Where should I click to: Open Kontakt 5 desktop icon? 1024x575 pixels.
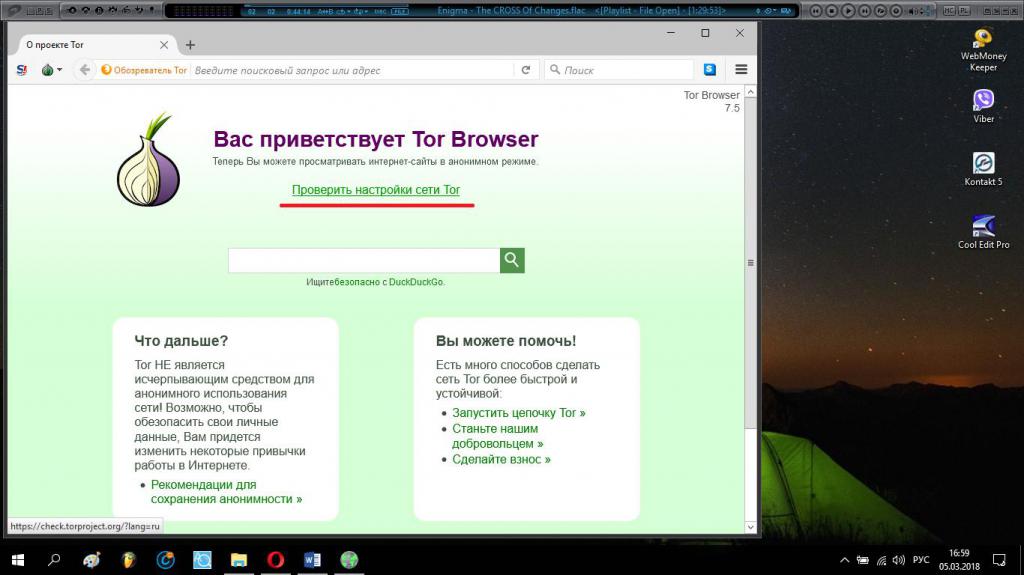pyautogui.click(x=984, y=169)
